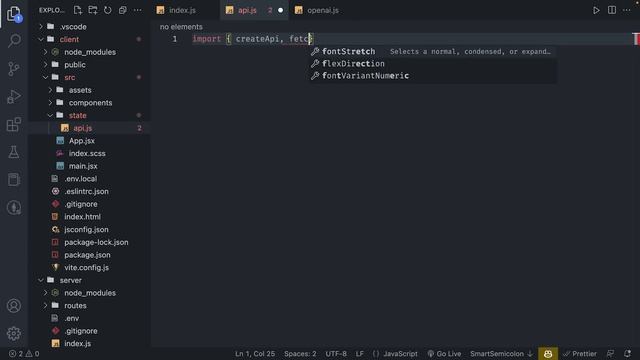
Task: Expand the components folder
Action: pos(89,102)
